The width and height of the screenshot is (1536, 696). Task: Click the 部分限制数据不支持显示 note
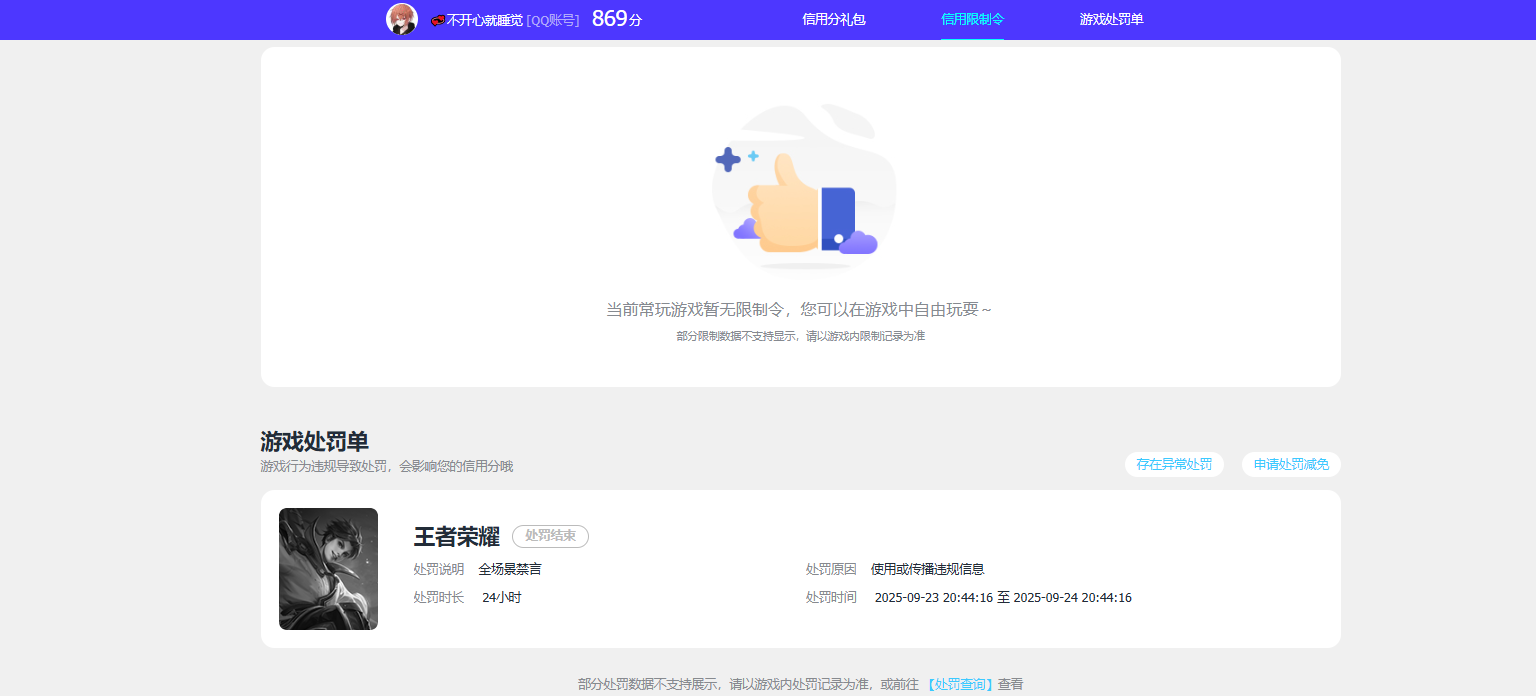(800, 336)
